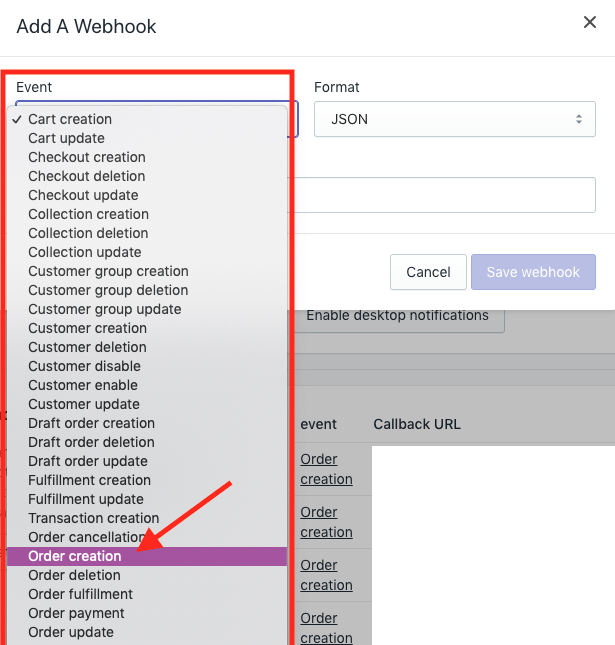Choose Cart update event option
Viewport: 615px width, 645px height.
(147, 138)
